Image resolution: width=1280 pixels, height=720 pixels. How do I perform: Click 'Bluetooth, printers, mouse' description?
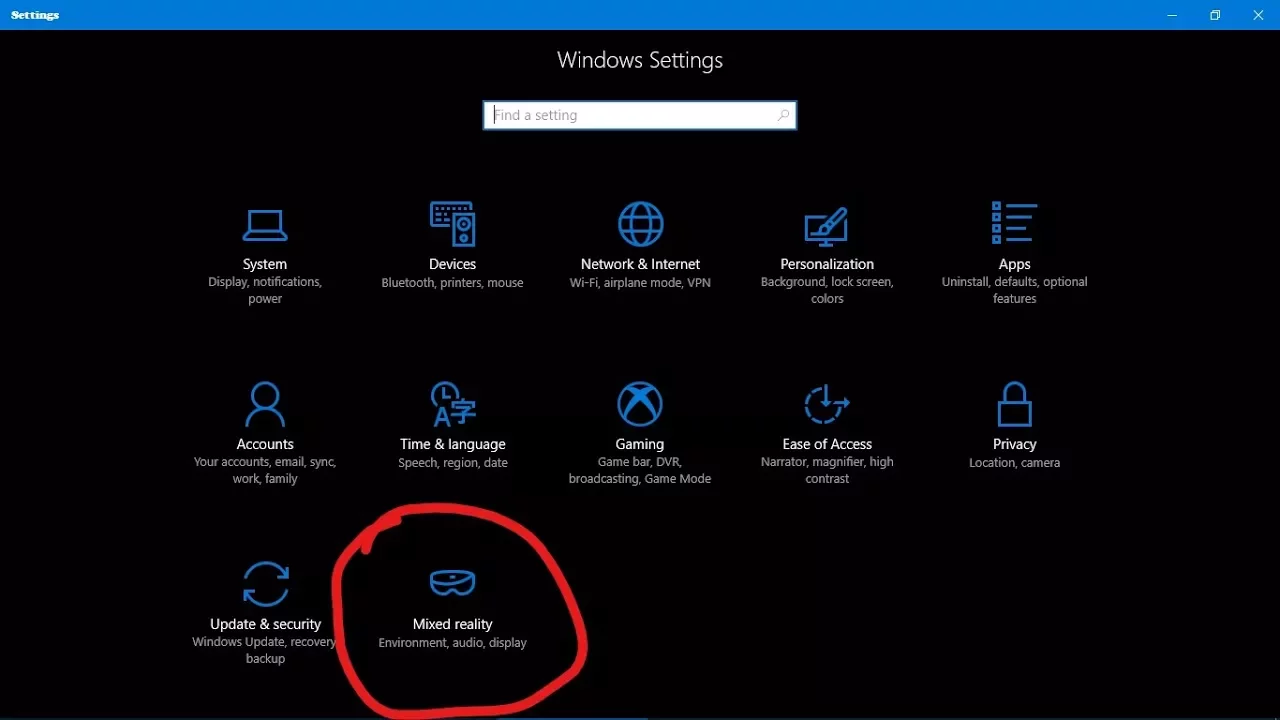(x=452, y=283)
